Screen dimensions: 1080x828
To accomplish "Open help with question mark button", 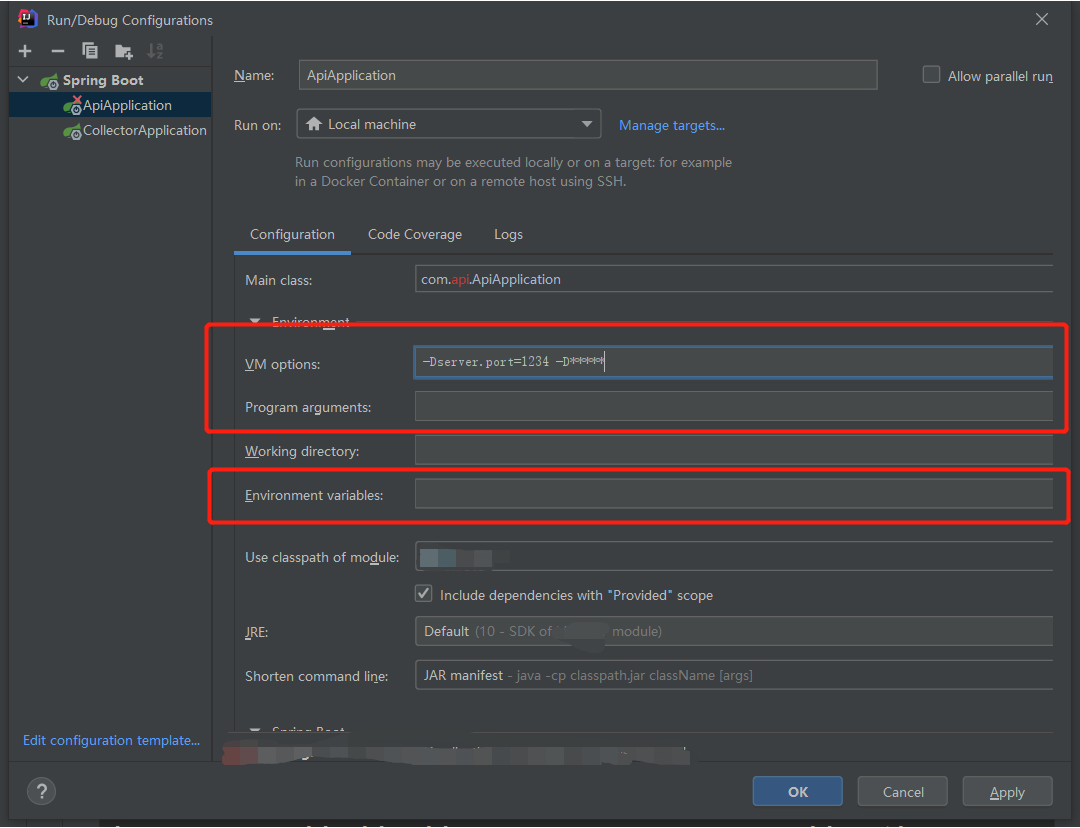I will coord(41,791).
